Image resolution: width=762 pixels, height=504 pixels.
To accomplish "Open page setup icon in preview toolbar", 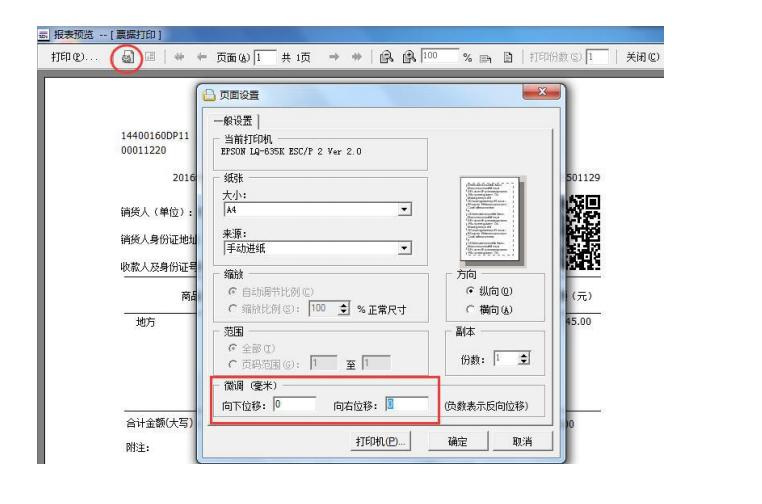I will (127, 58).
